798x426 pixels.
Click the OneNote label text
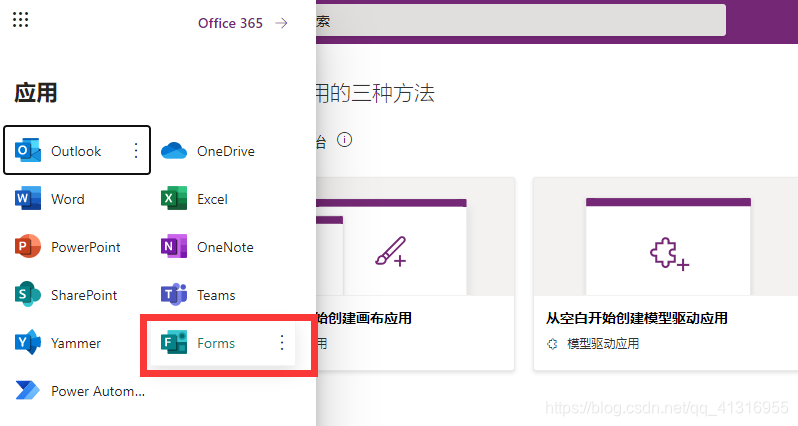(x=225, y=247)
